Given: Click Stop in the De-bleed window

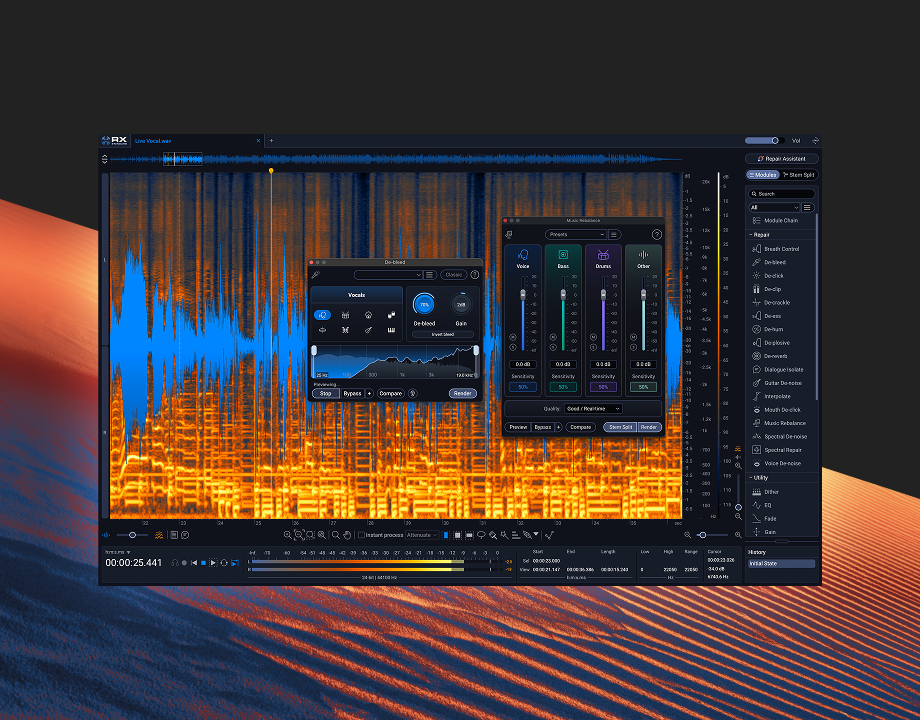Looking at the screenshot, I should click(x=326, y=394).
